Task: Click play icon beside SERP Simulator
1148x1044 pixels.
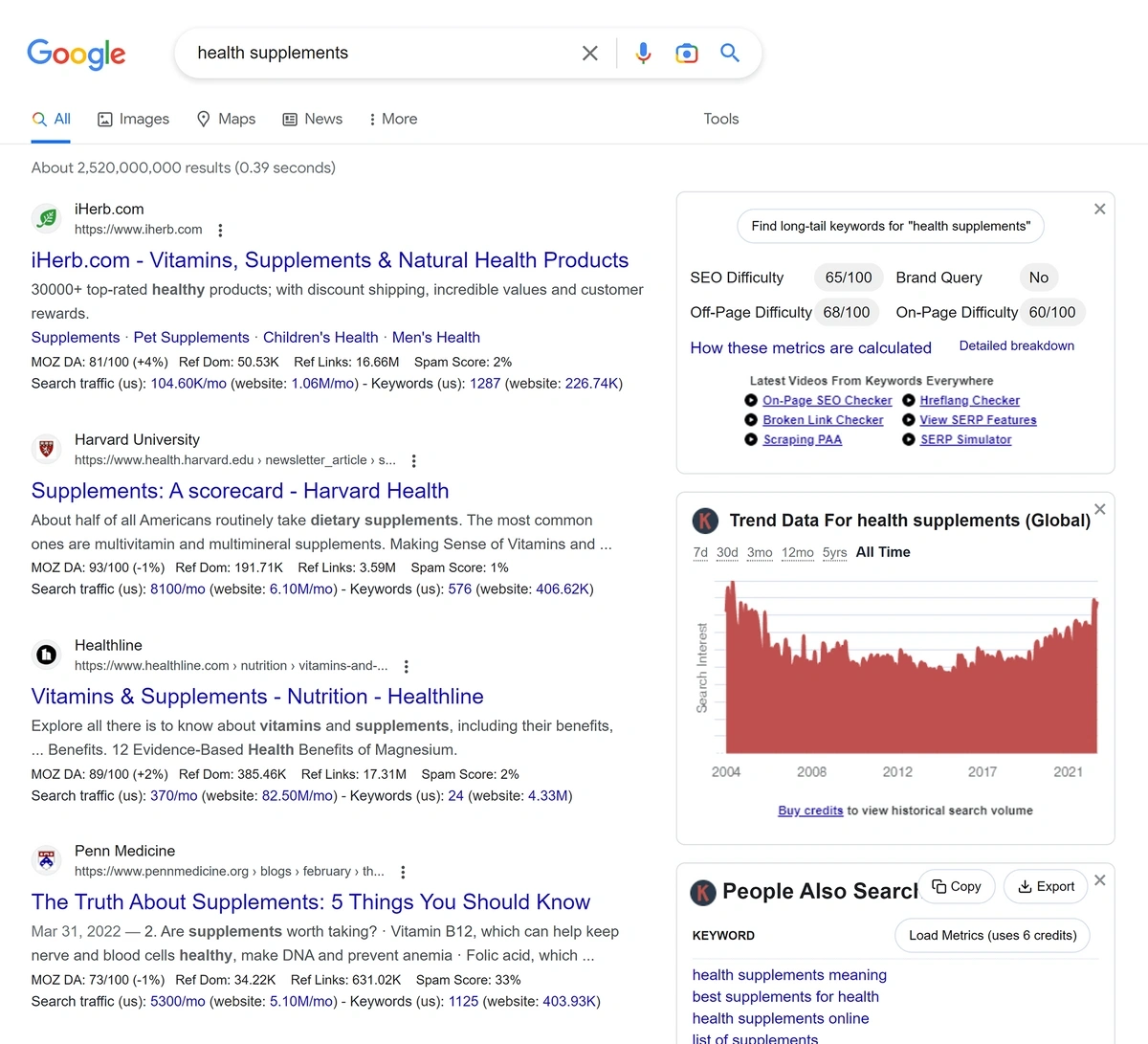Action: pos(909,440)
